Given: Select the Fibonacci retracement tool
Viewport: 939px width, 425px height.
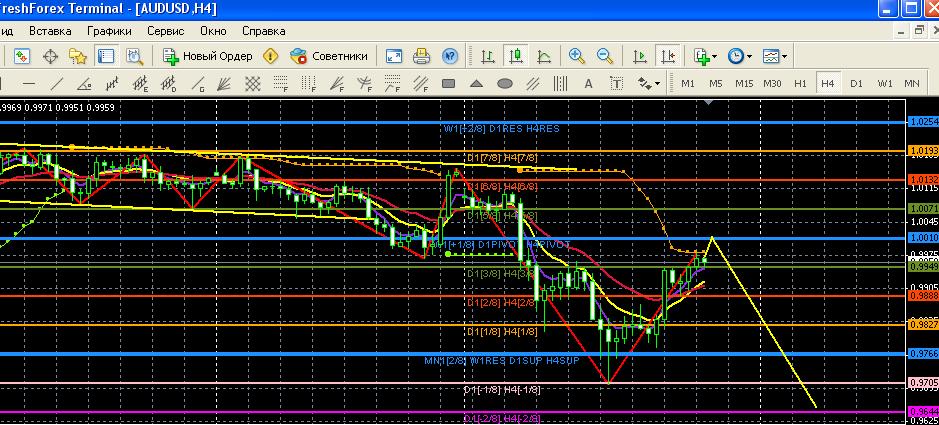Looking at the screenshot, I should (280, 84).
